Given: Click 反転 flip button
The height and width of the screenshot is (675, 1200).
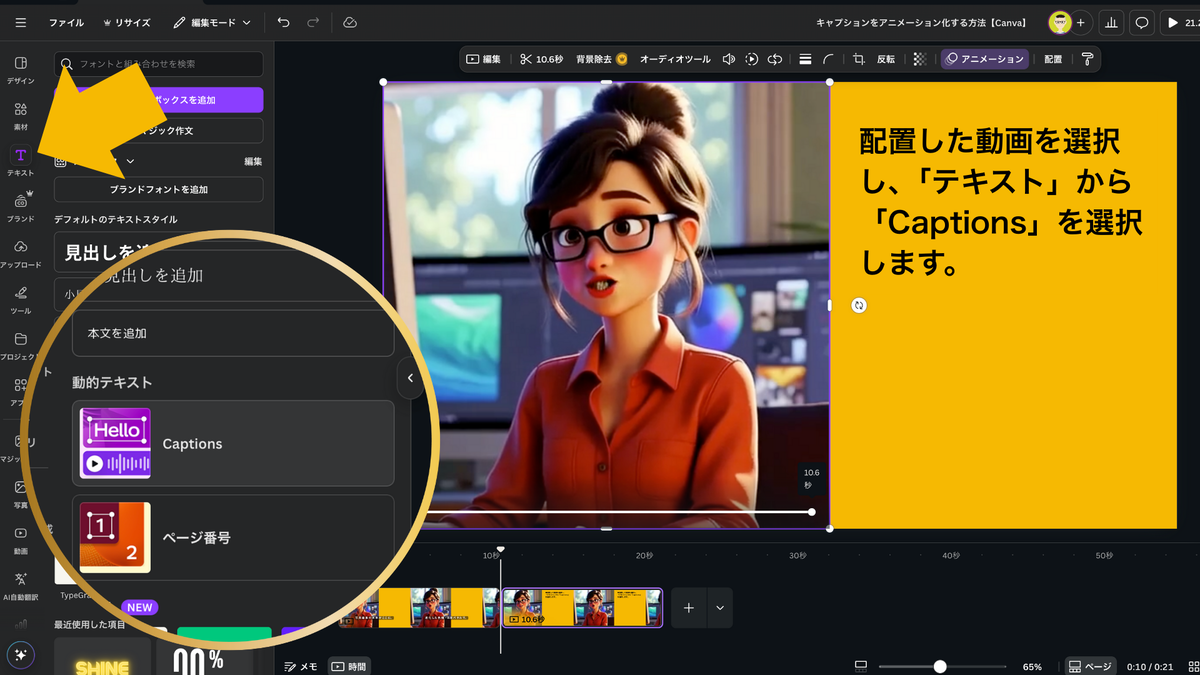Looking at the screenshot, I should (x=886, y=59).
